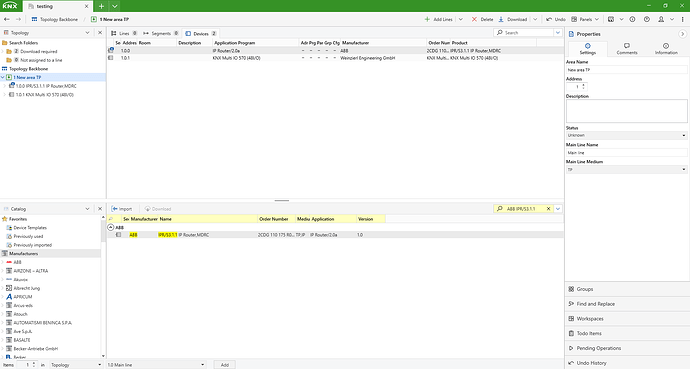This screenshot has width=690, height=369.
Task: Click the Main Line Name field
Action: click(x=627, y=153)
